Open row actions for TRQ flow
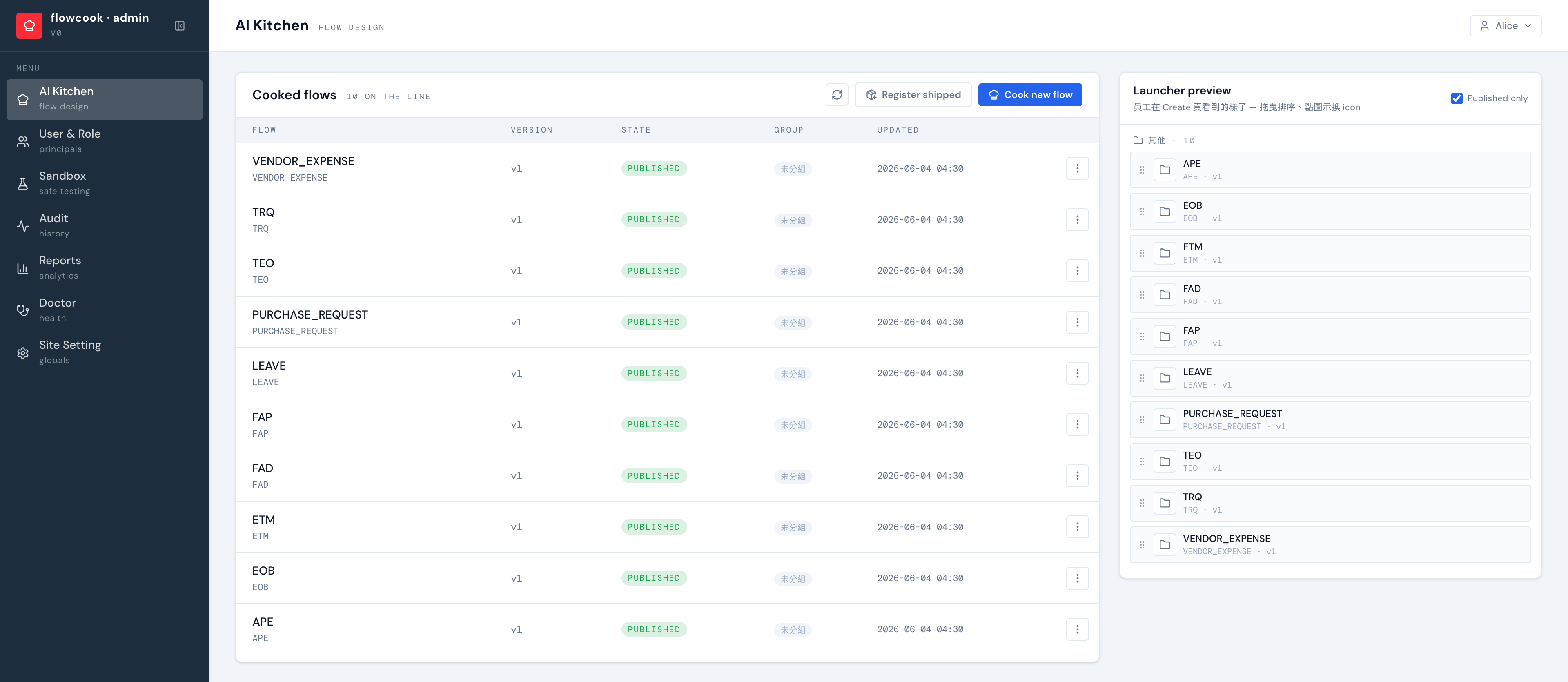This screenshot has height=682, width=1568. [1078, 220]
